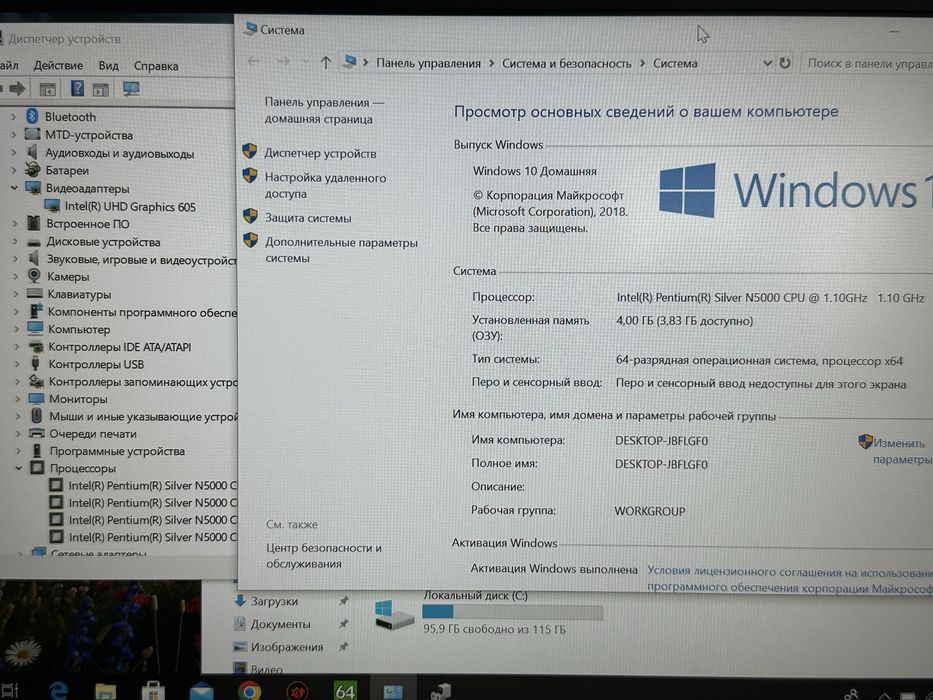This screenshot has height=700, width=933.
Task: Select the first Intel(R) Pentium(R) Silver N5000 entry
Action: pos(152,485)
